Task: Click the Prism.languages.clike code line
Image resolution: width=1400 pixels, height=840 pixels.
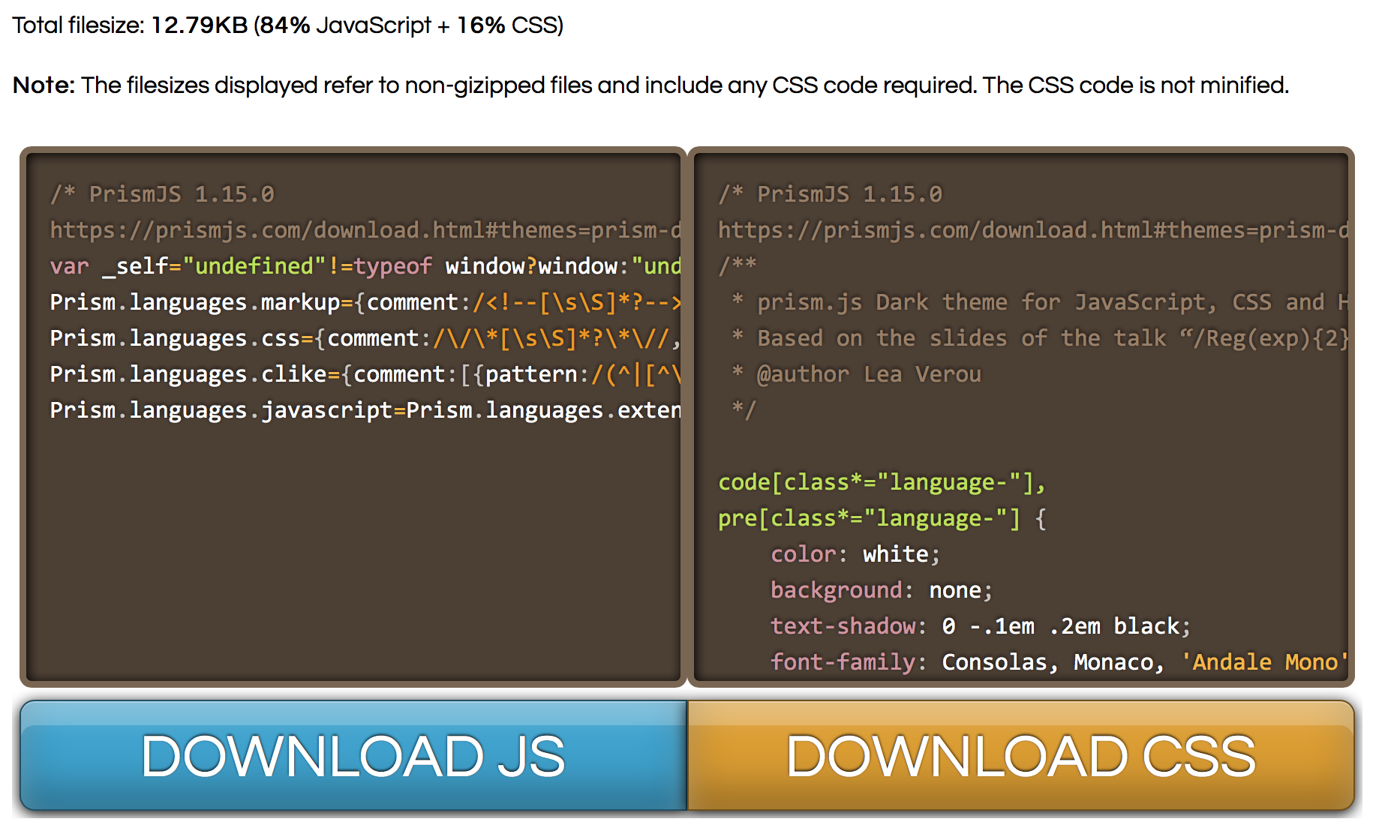Action: [x=365, y=374]
